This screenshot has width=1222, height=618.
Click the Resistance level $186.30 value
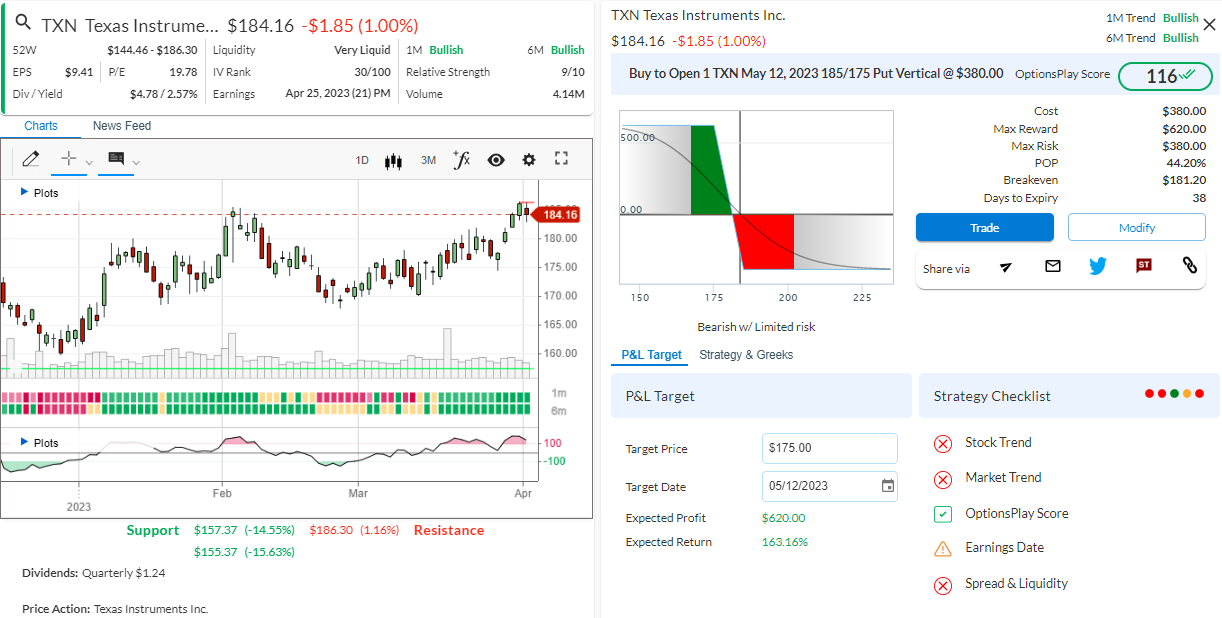(x=331, y=530)
